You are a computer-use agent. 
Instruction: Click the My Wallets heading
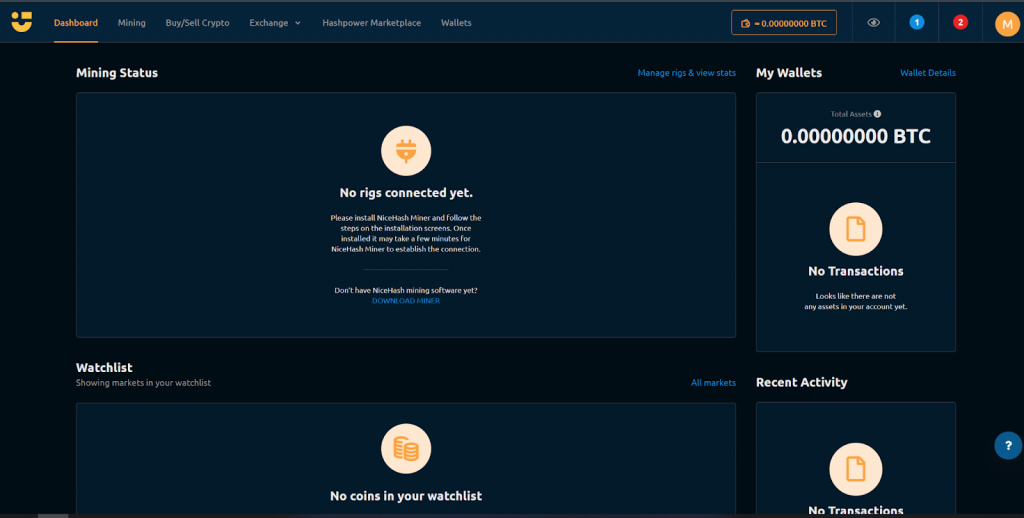789,73
